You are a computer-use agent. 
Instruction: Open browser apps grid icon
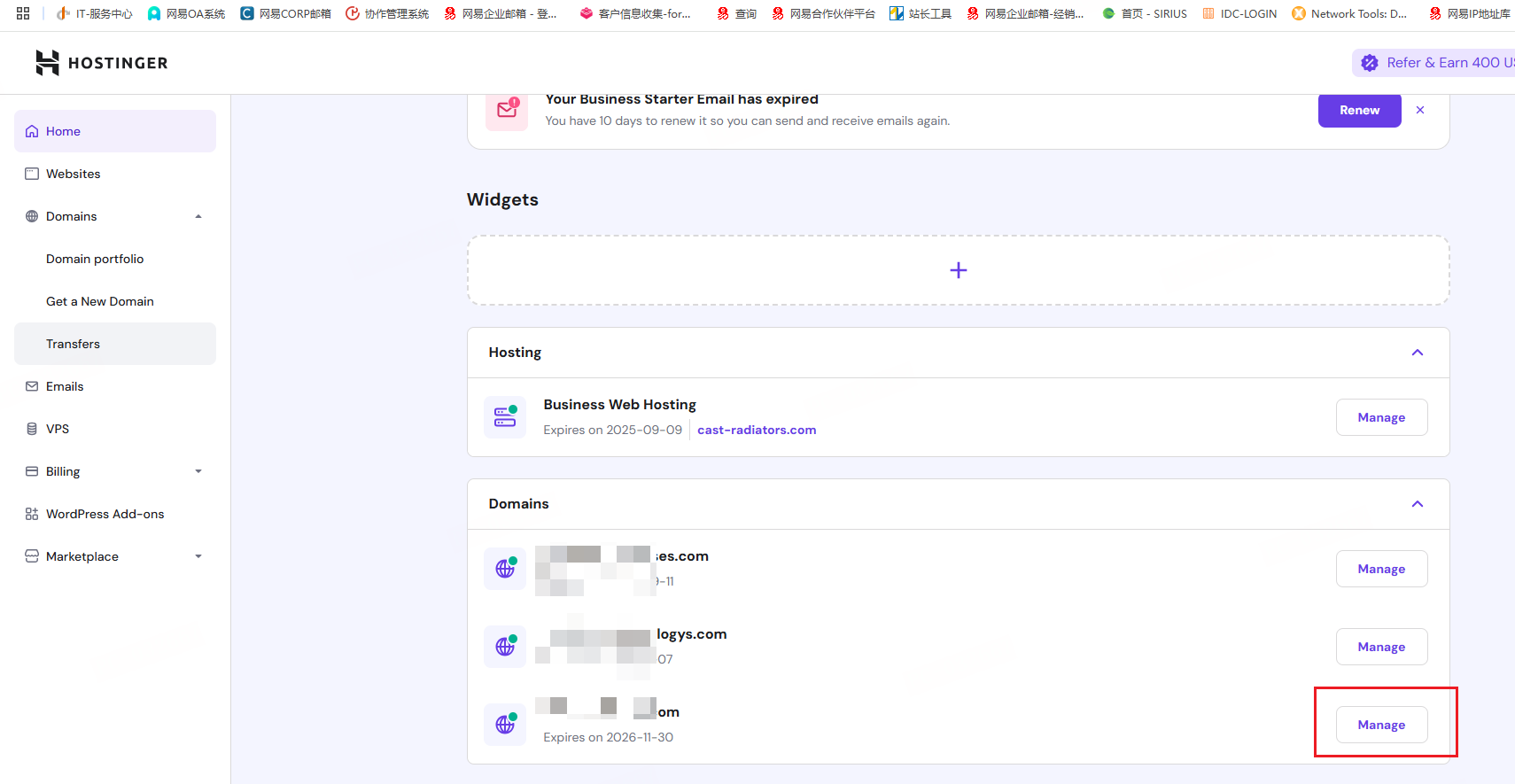click(23, 13)
